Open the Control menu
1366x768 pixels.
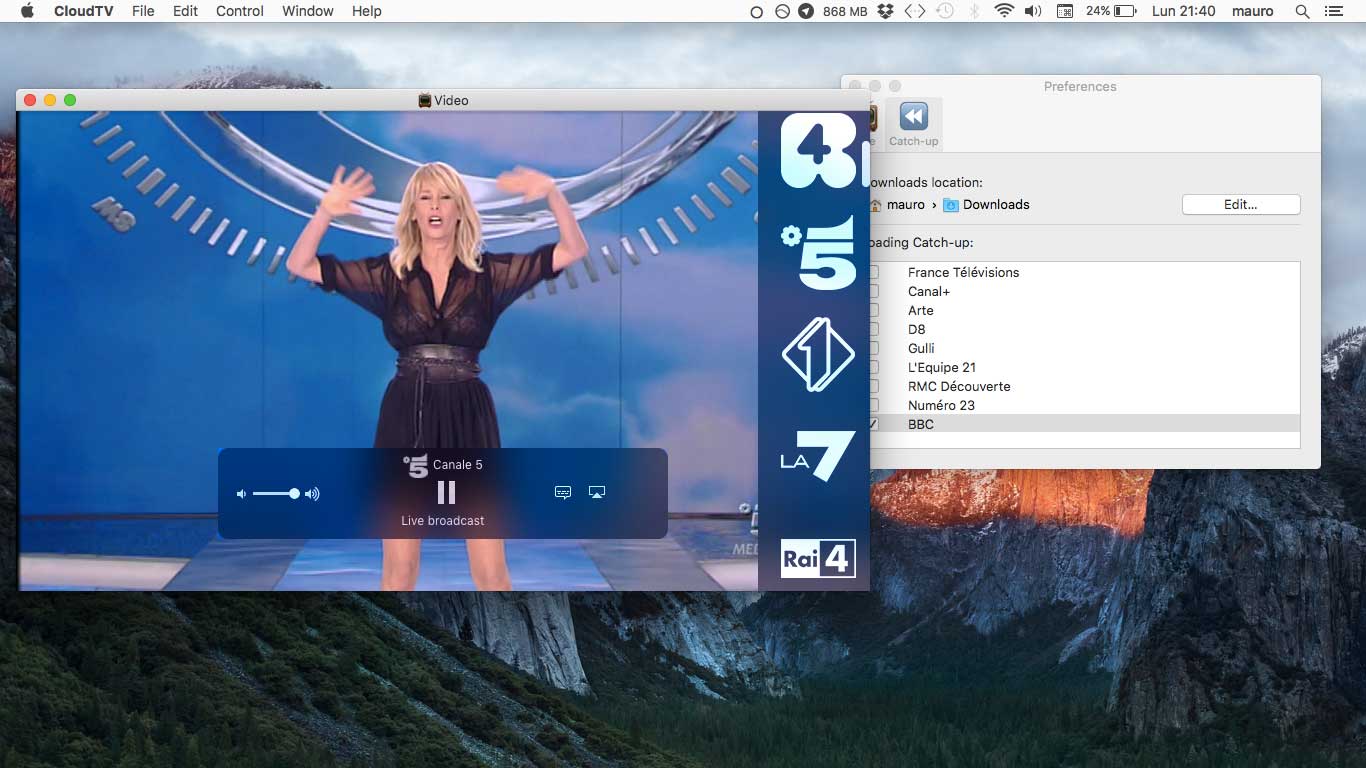pyautogui.click(x=240, y=11)
